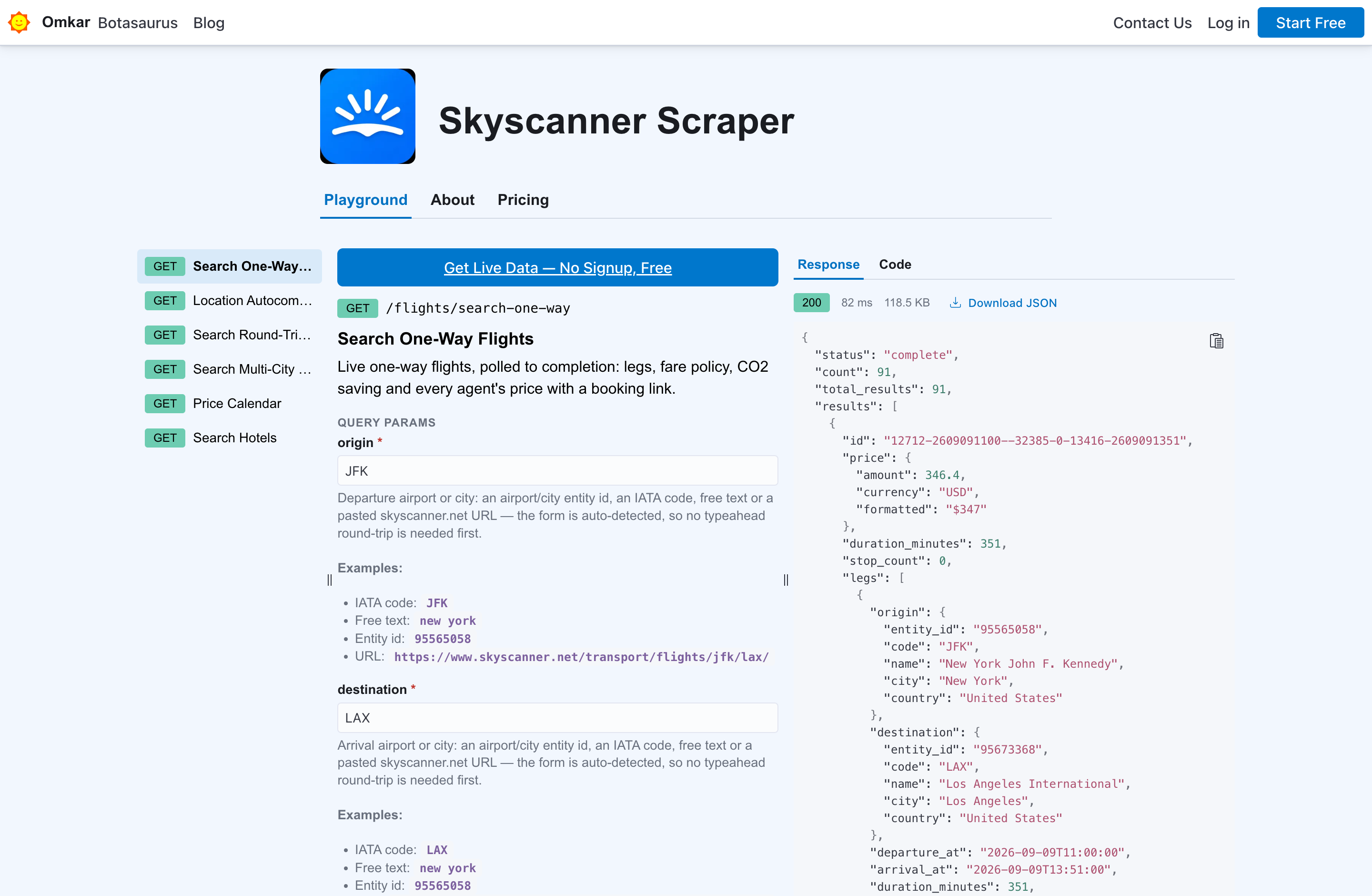Select Search Round-Trip endpoint in sidebar
Screen dimensions: 1372x896
click(x=230, y=335)
